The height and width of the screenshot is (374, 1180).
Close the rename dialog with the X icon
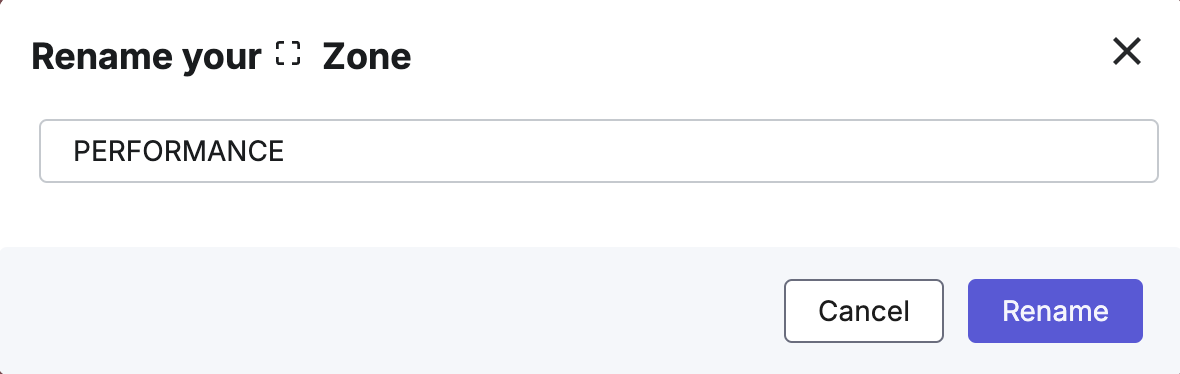click(1127, 52)
